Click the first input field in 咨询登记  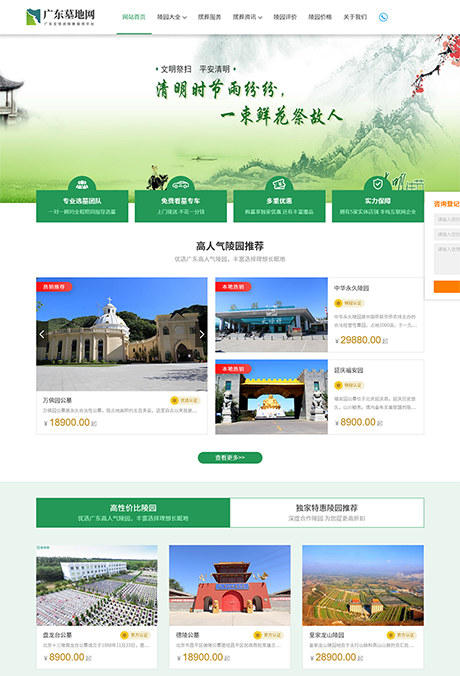447,219
